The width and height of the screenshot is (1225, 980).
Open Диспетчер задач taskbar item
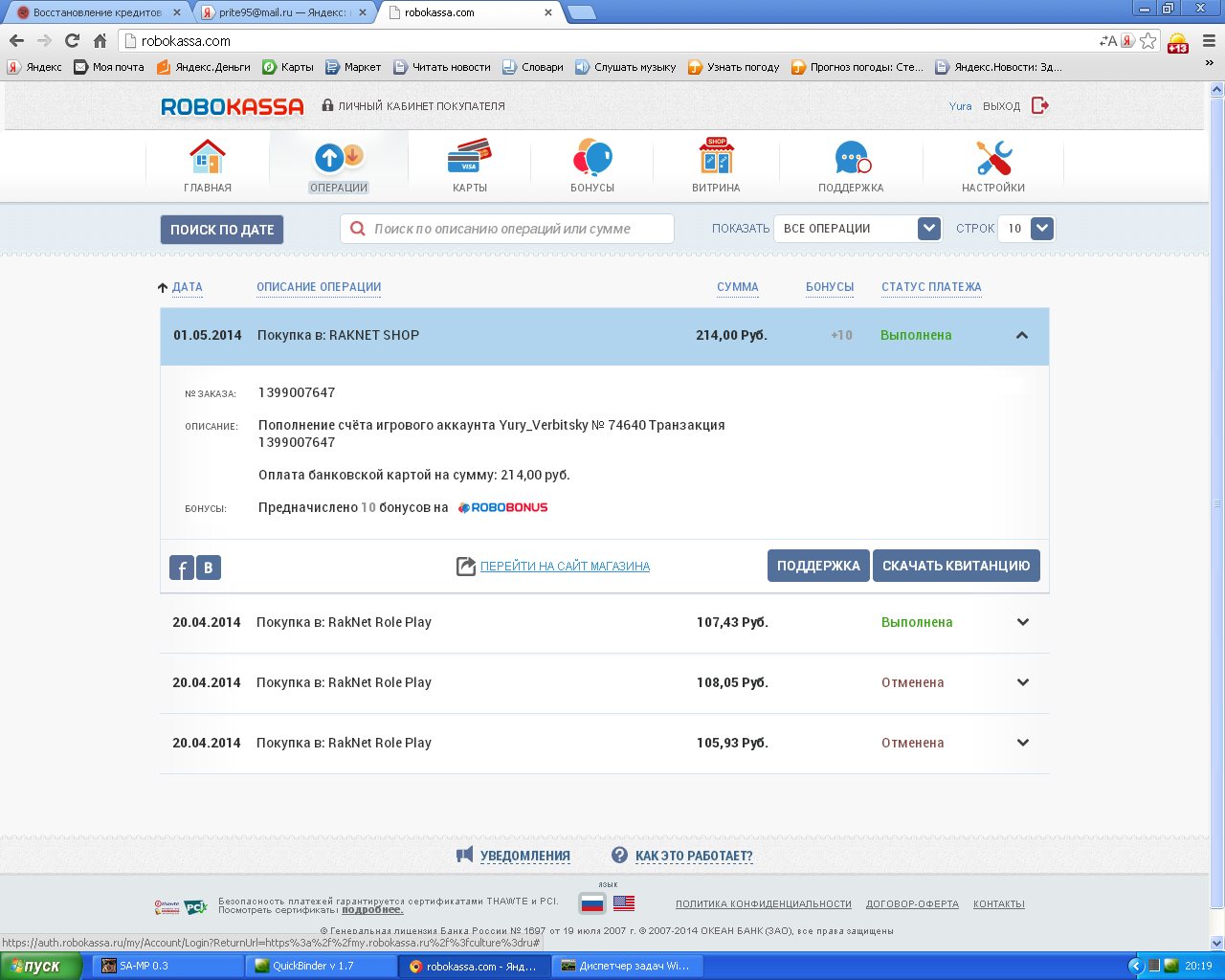tap(628, 966)
